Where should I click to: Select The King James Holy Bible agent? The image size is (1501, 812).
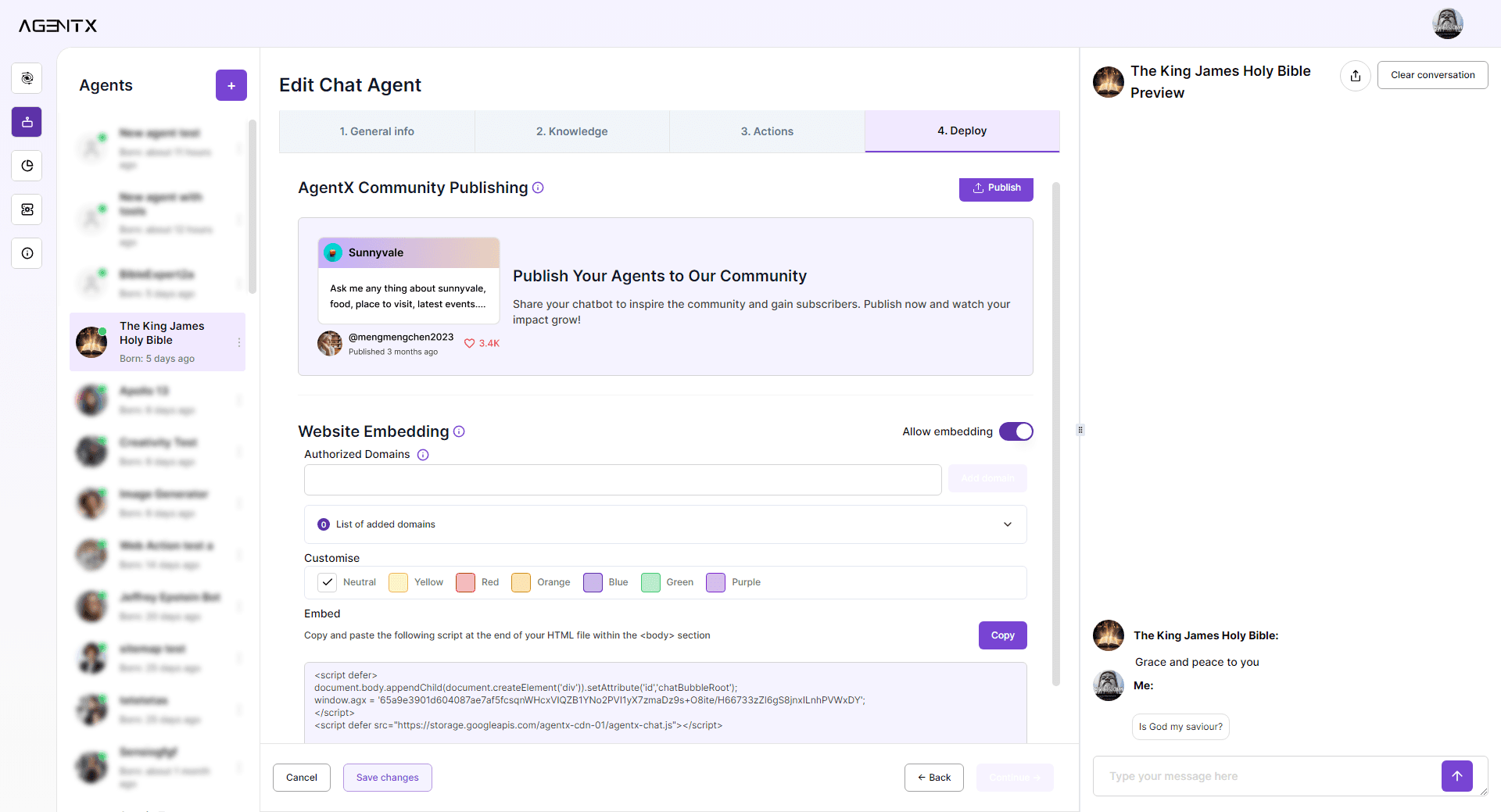click(x=158, y=342)
